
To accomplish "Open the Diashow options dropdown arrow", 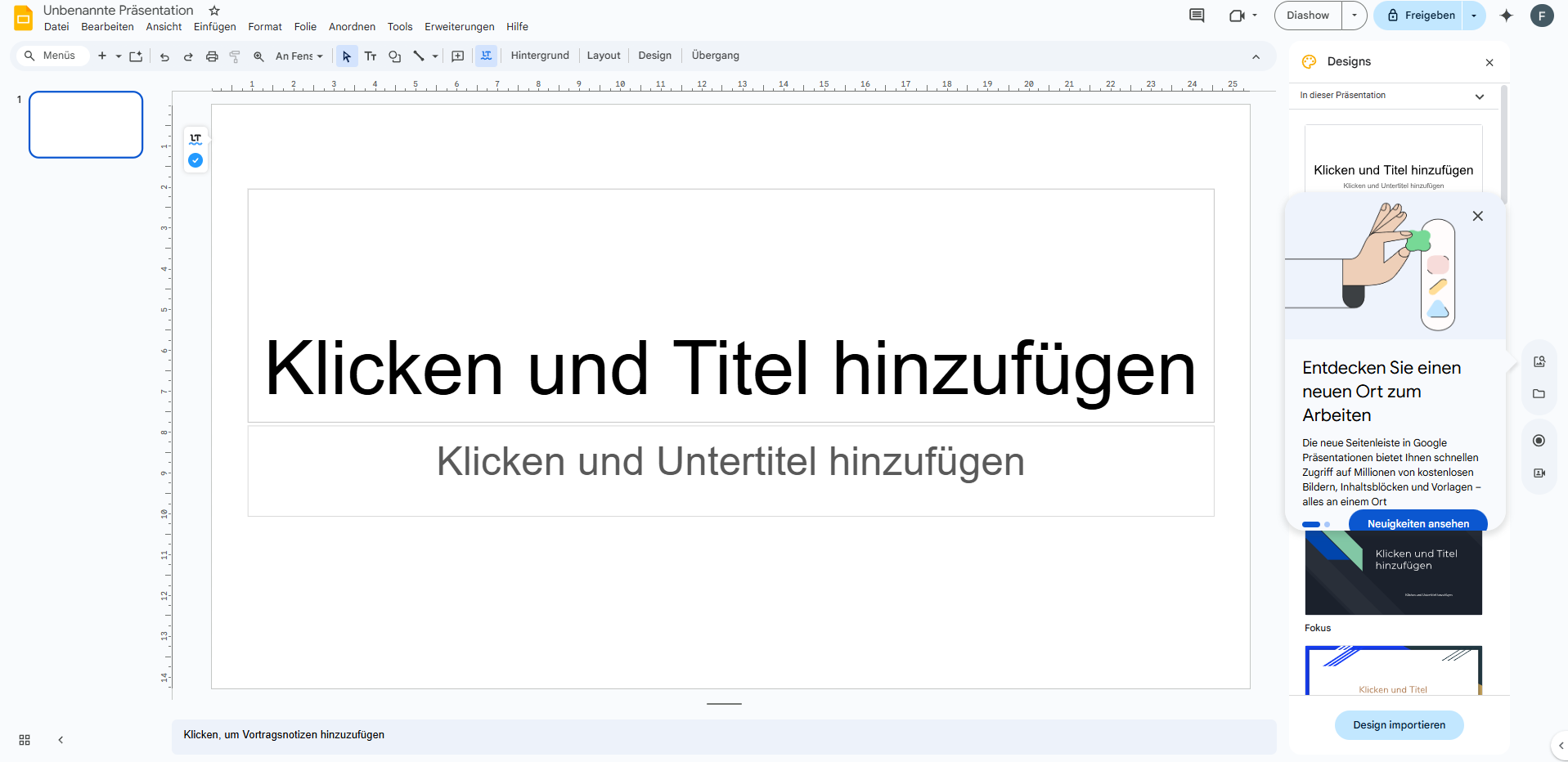I will (1355, 16).
